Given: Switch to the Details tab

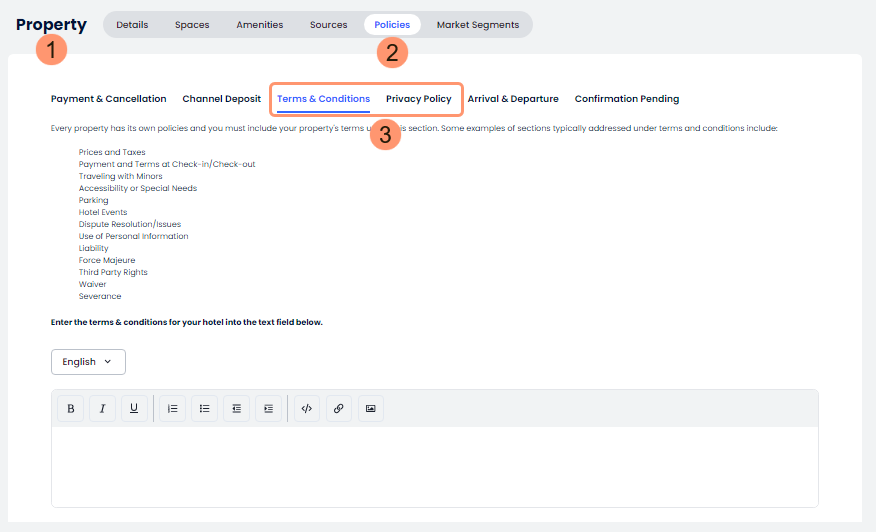Looking at the screenshot, I should pyautogui.click(x=132, y=25).
